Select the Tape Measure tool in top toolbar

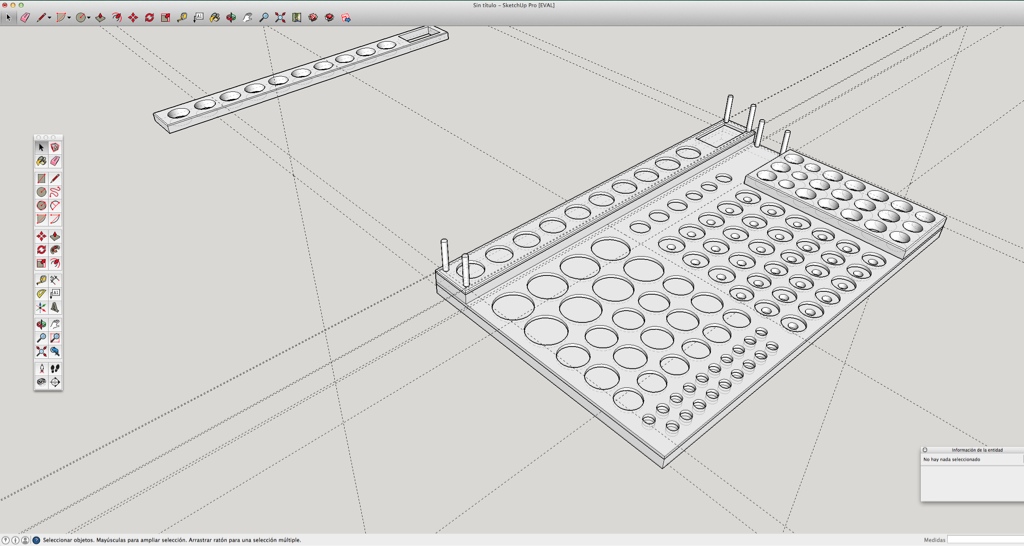182,17
